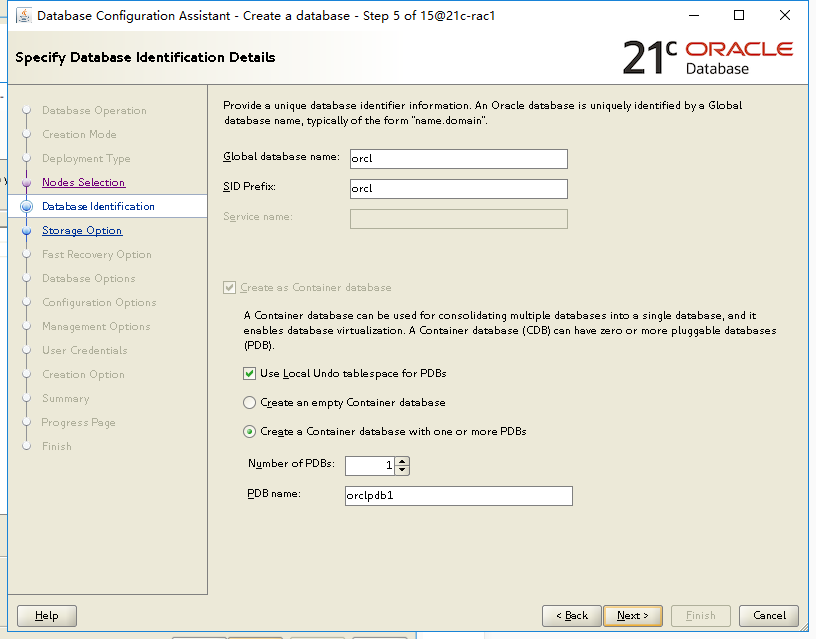Click the SID Prefix label
Viewport: 816px width, 639px height.
(249, 186)
